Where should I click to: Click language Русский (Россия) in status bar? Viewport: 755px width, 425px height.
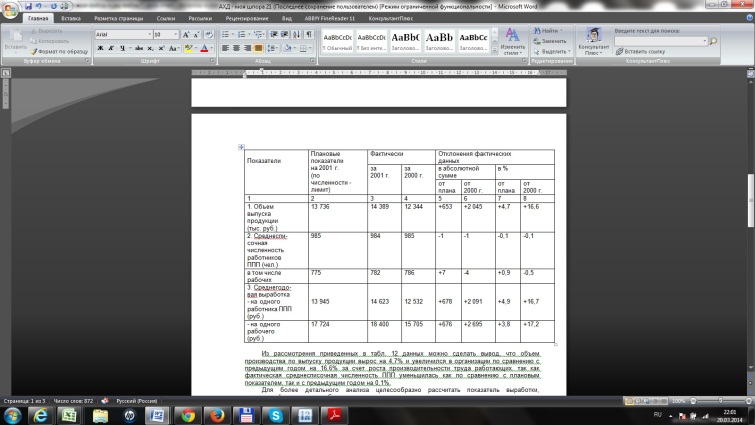[x=137, y=400]
